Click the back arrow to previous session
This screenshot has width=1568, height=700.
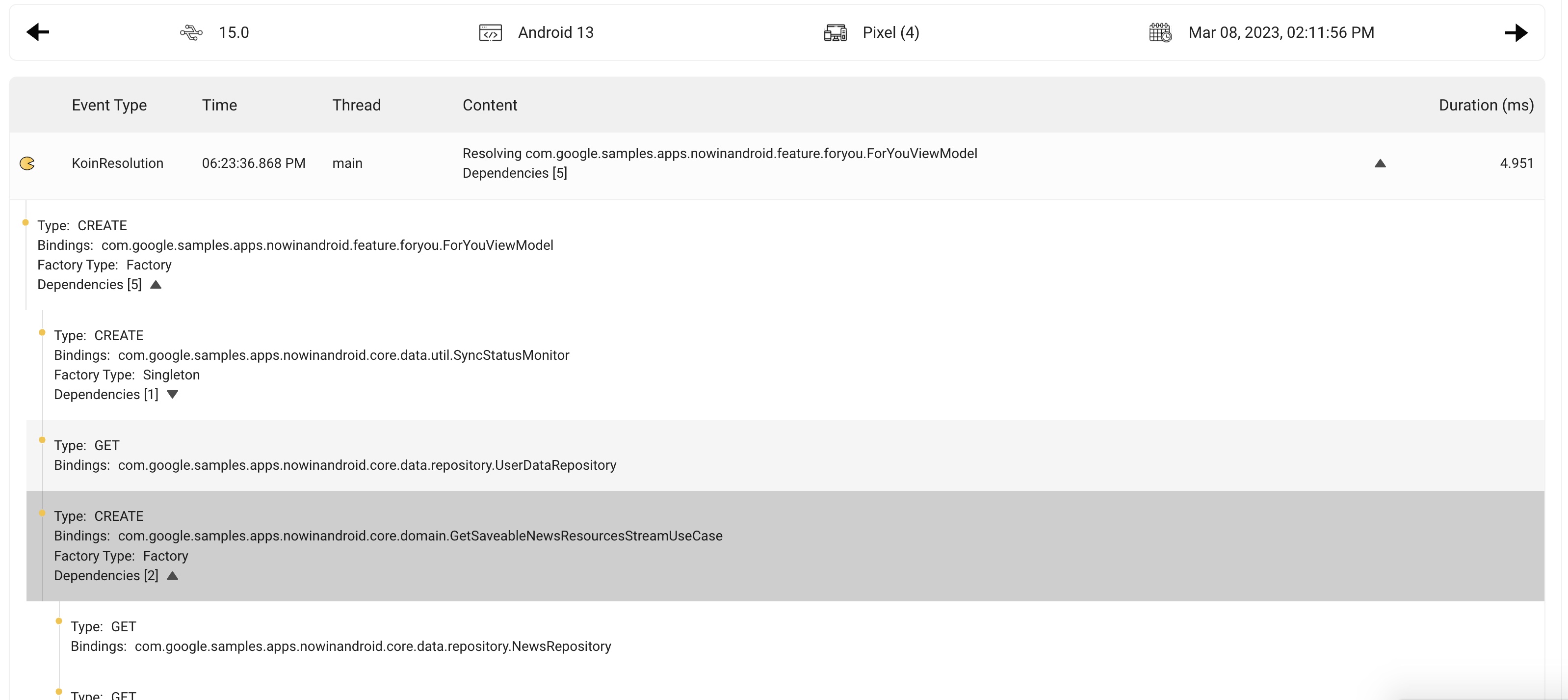click(38, 32)
